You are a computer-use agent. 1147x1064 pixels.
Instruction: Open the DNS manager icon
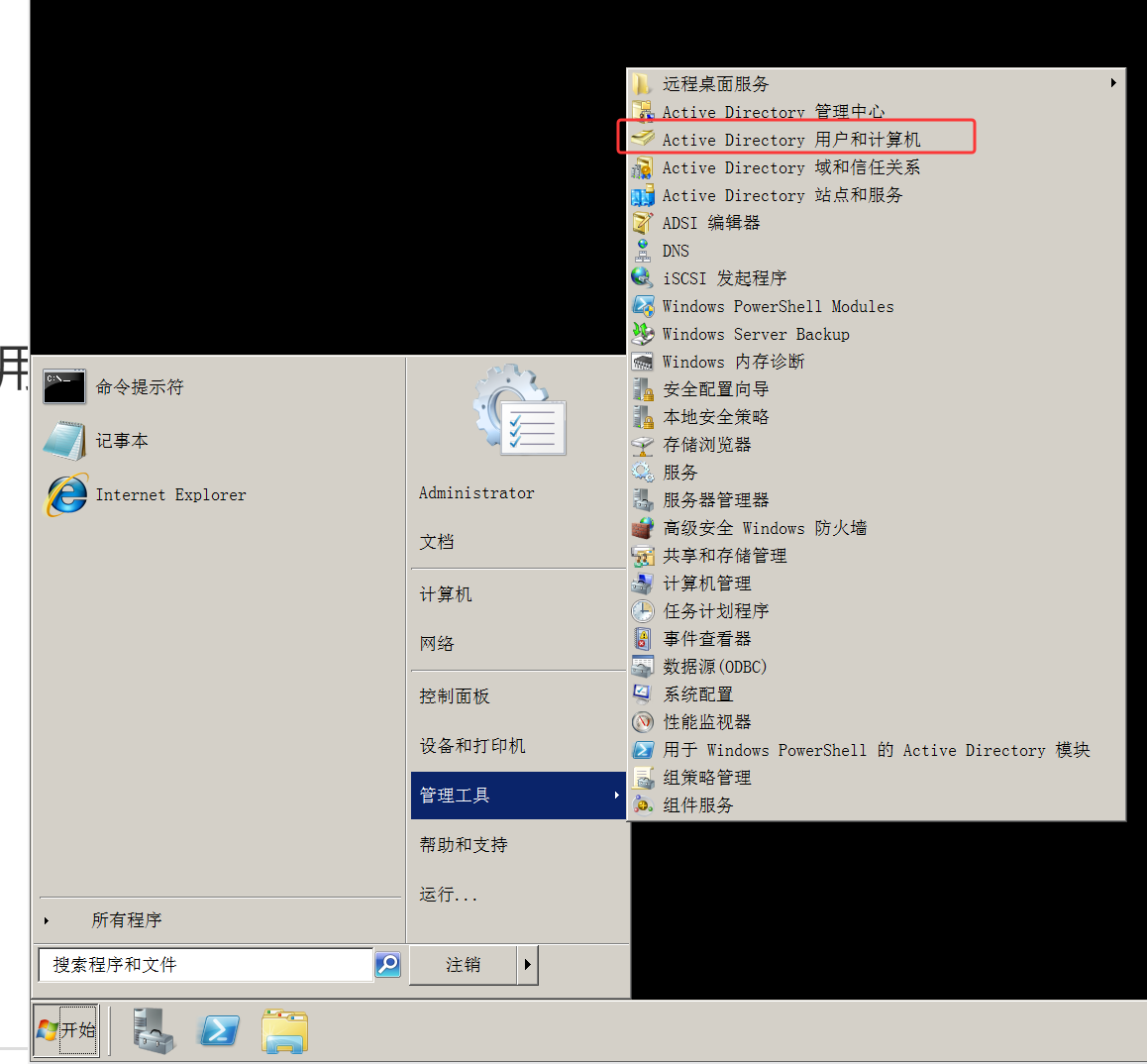643,251
